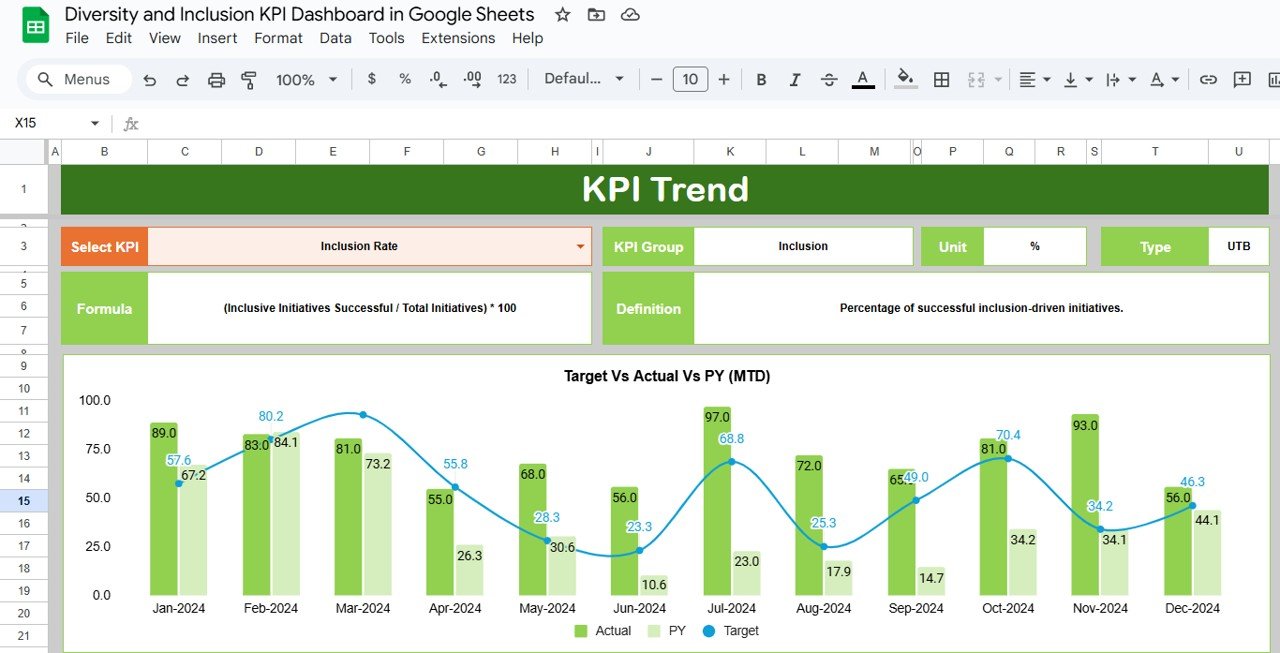Viewport: 1280px width, 653px height.
Task: Click the Actual legend entry
Action: 602,631
